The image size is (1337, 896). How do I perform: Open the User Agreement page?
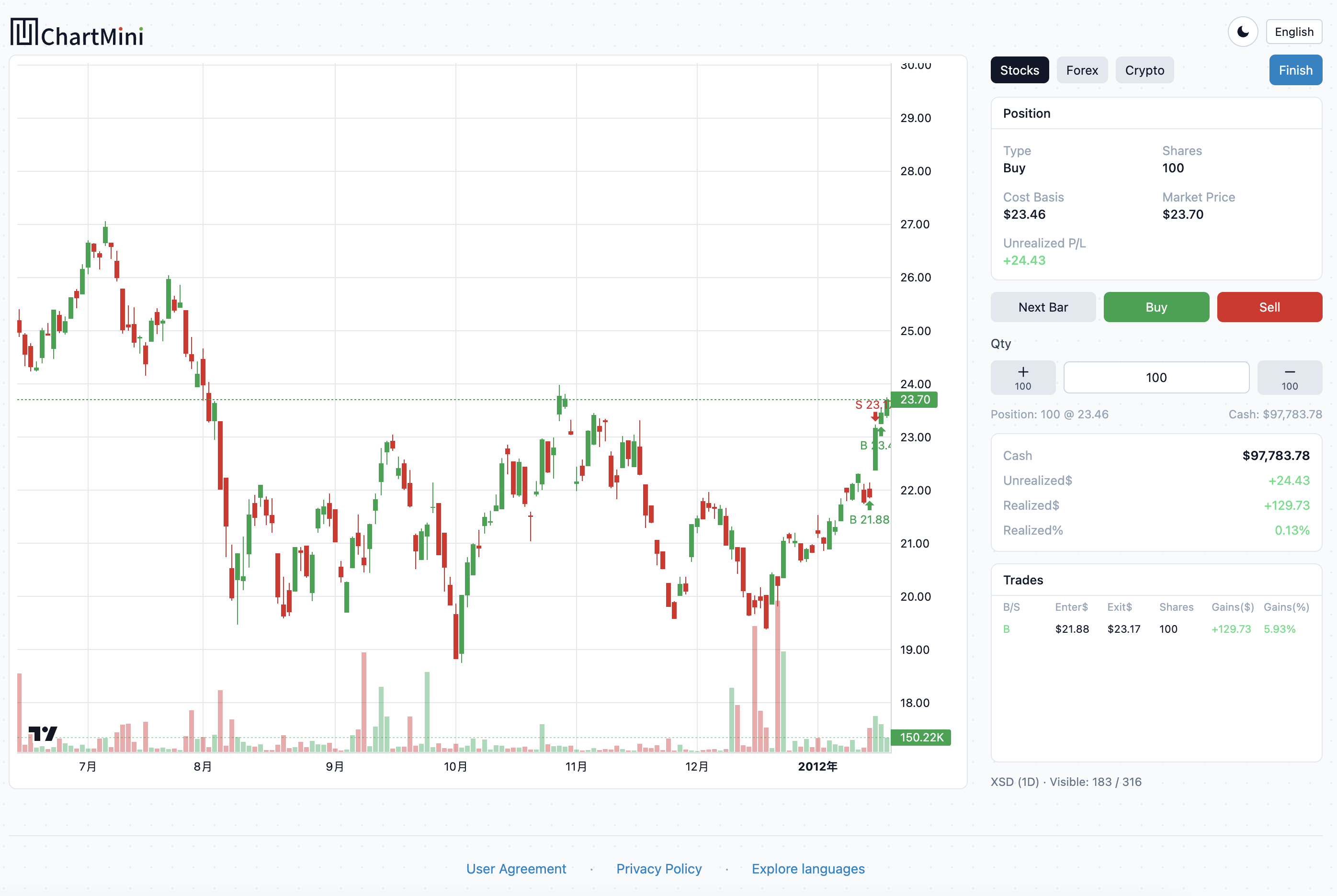click(x=516, y=868)
